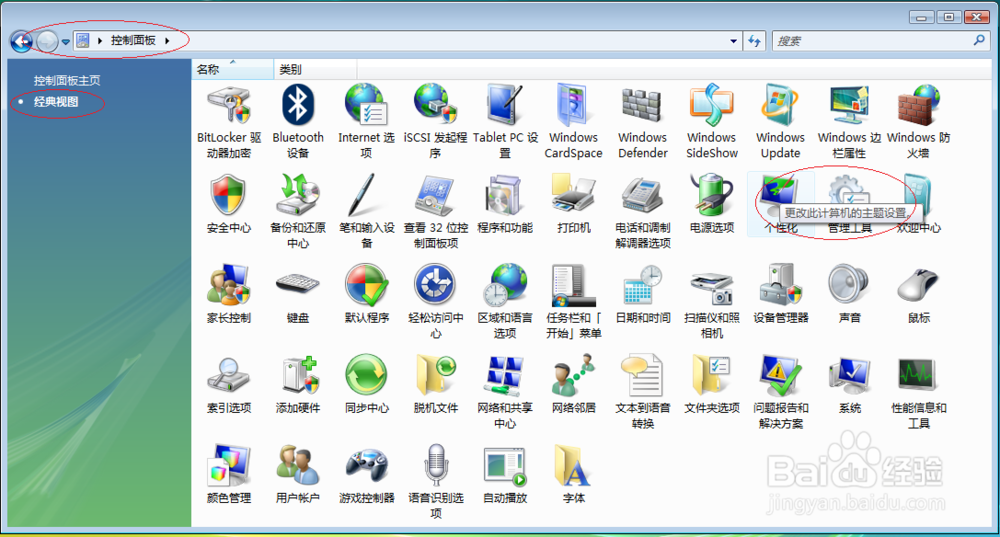
Task: Open the Bluetooth 设备 icon
Action: [x=298, y=105]
